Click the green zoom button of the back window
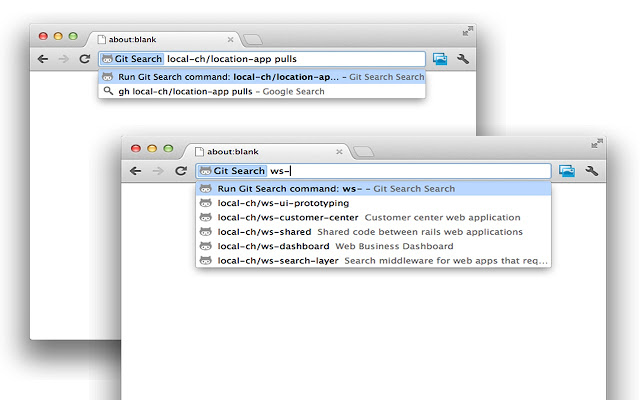This screenshot has height=400, width=640. [x=73, y=36]
